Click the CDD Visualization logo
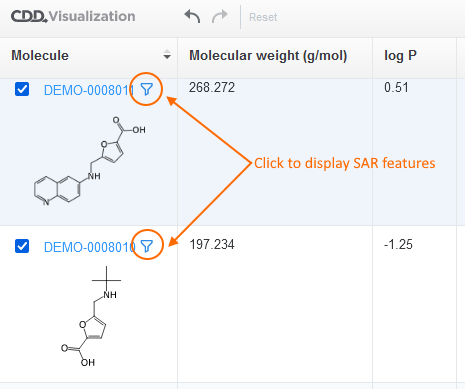The height and width of the screenshot is (389, 465). coord(73,16)
